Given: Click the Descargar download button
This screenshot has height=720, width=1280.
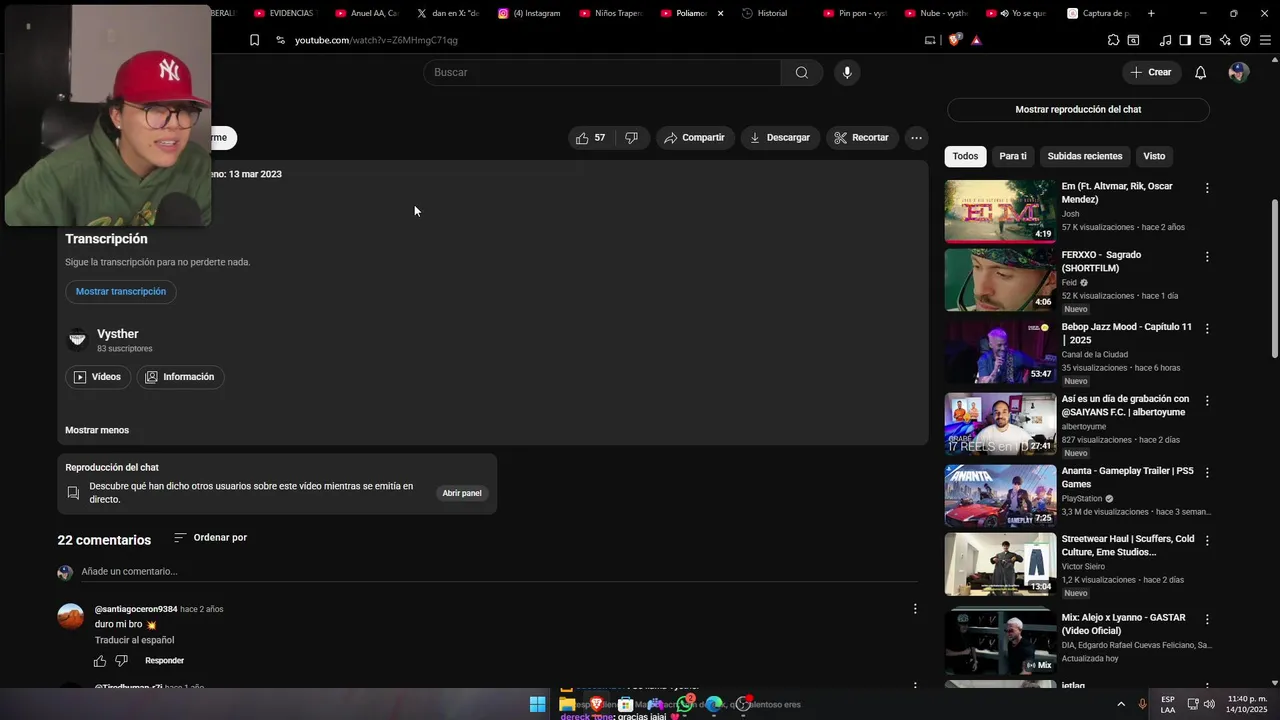Looking at the screenshot, I should [780, 138].
